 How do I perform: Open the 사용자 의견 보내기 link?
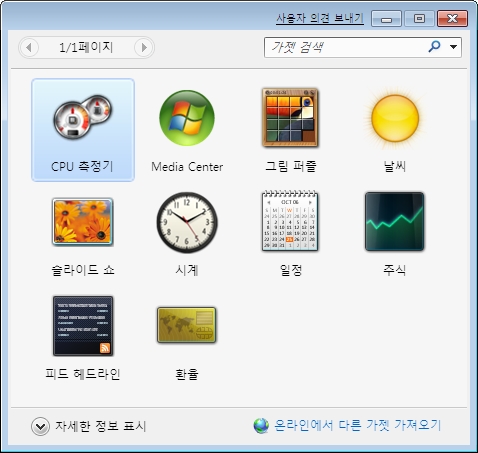pyautogui.click(x=320, y=18)
